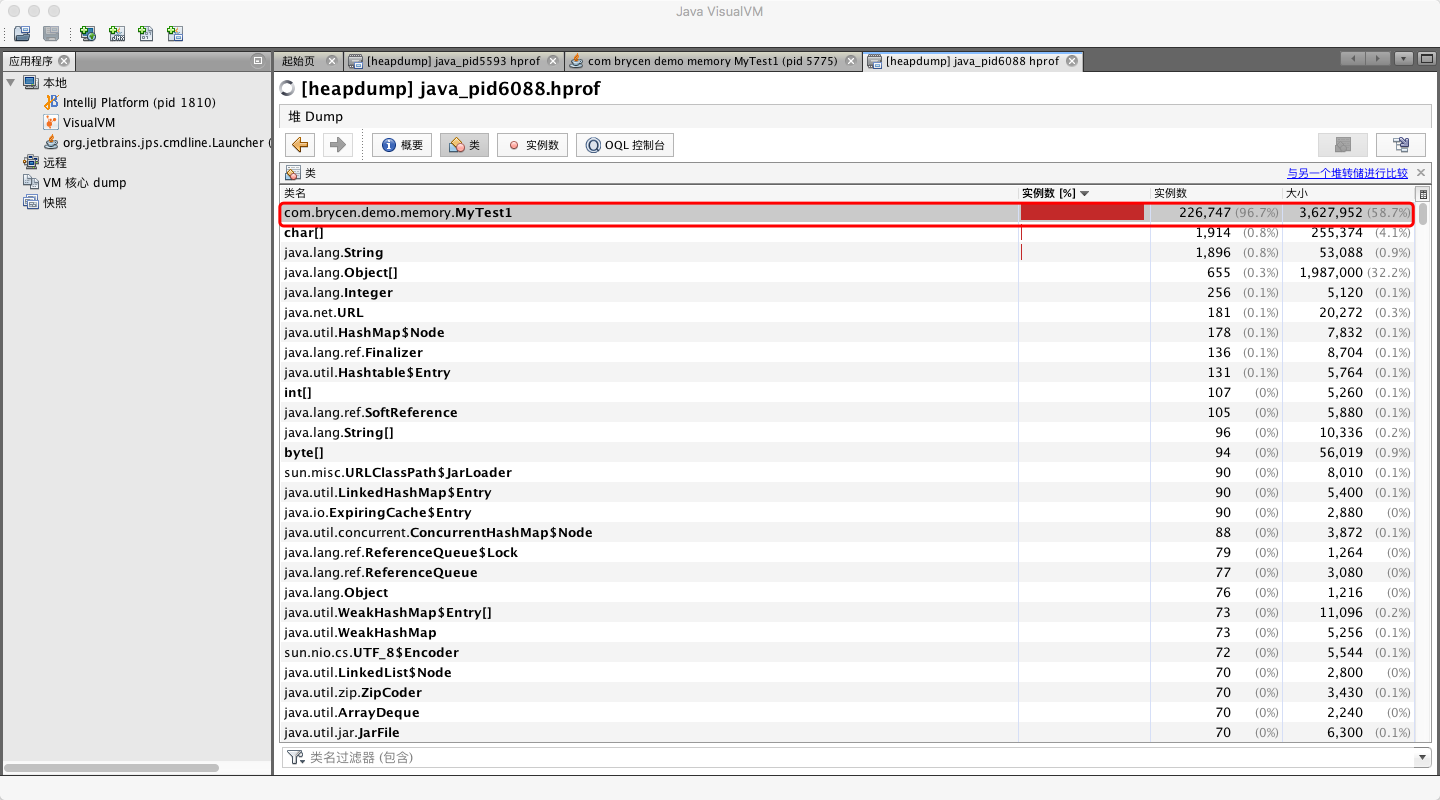
Task: Select the java.util.jar.JarFile row
Action: (x=847, y=732)
